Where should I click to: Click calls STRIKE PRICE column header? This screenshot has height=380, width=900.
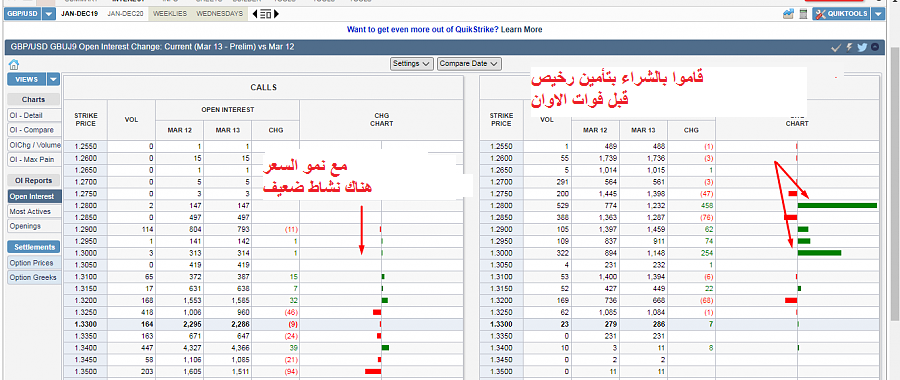pyautogui.click(x=86, y=120)
